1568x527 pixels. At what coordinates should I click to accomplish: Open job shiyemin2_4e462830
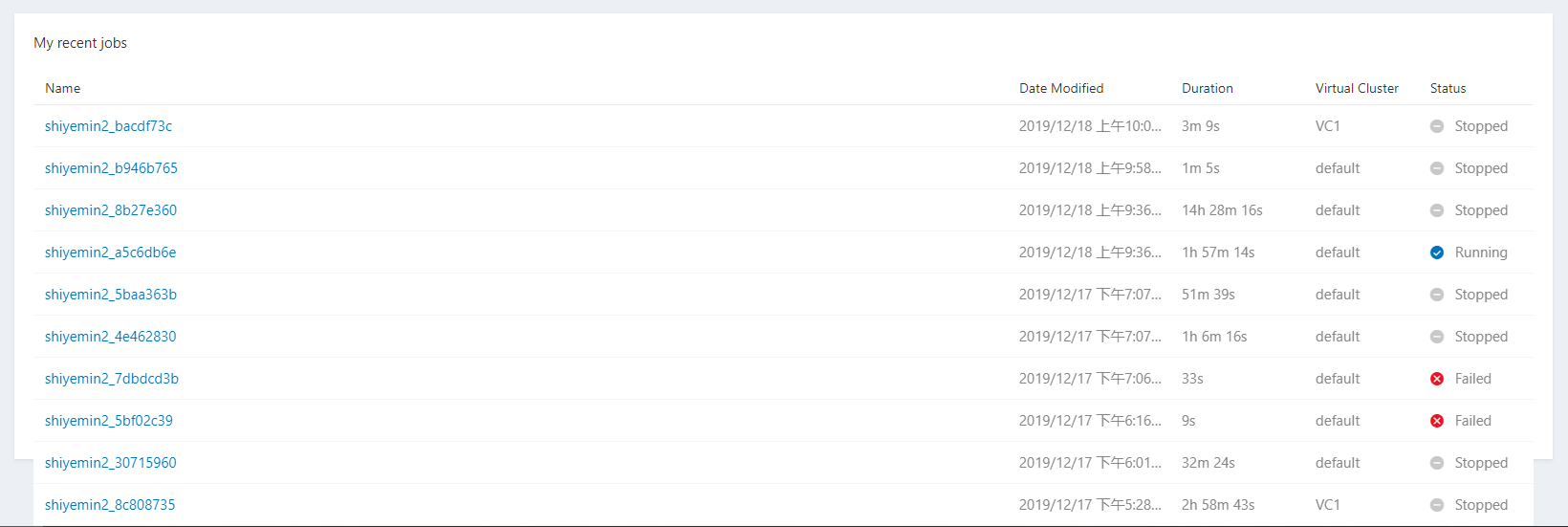point(110,337)
